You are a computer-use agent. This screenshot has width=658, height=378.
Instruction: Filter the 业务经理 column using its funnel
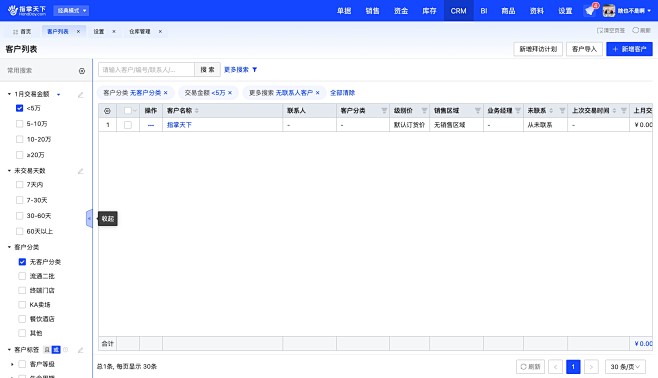click(x=518, y=111)
